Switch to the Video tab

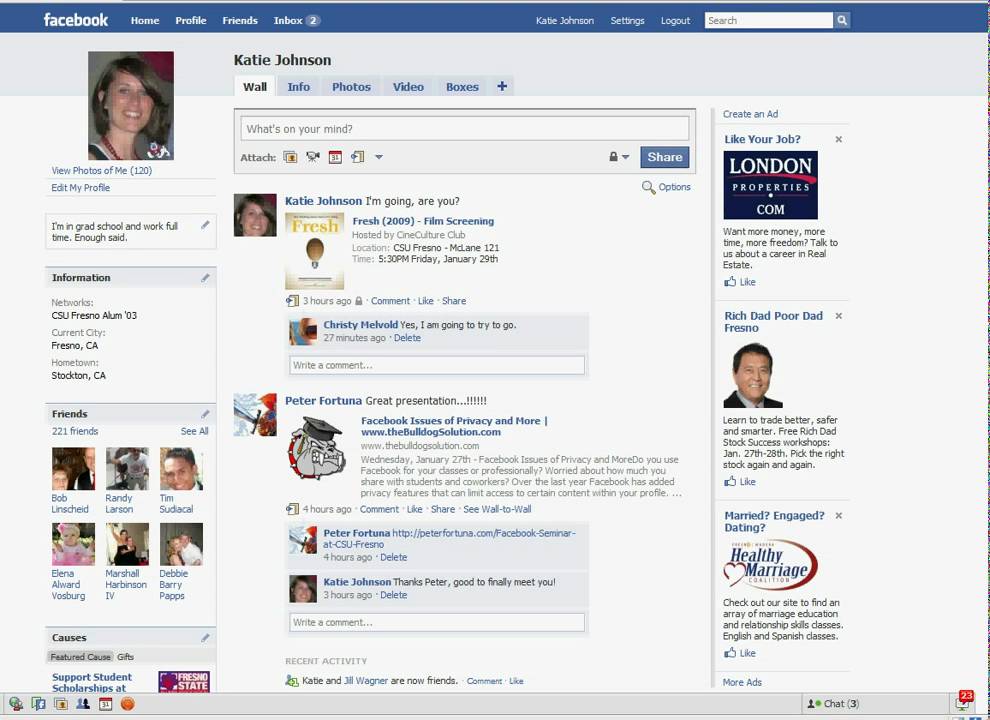408,87
